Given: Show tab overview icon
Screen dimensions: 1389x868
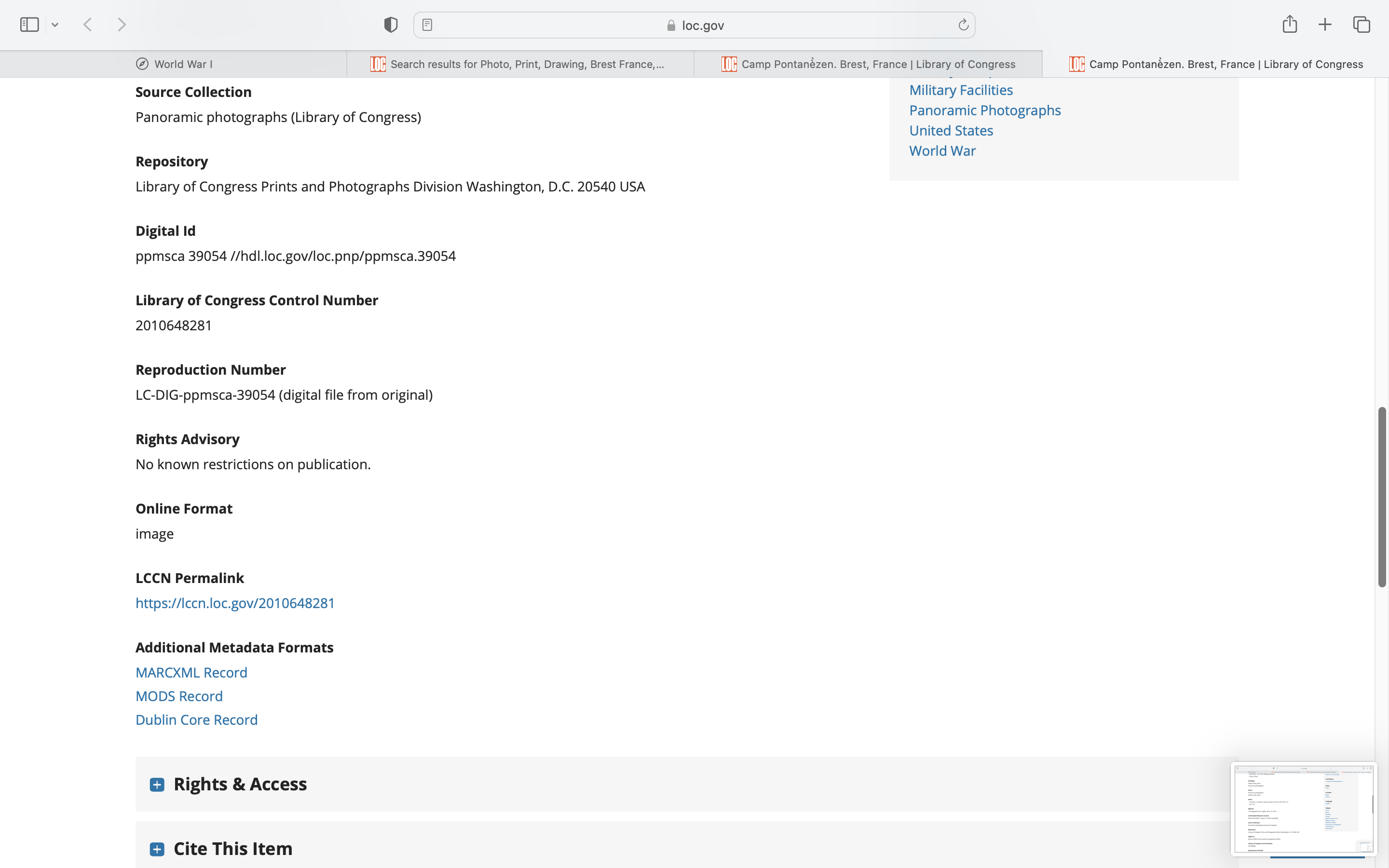Looking at the screenshot, I should (1362, 25).
